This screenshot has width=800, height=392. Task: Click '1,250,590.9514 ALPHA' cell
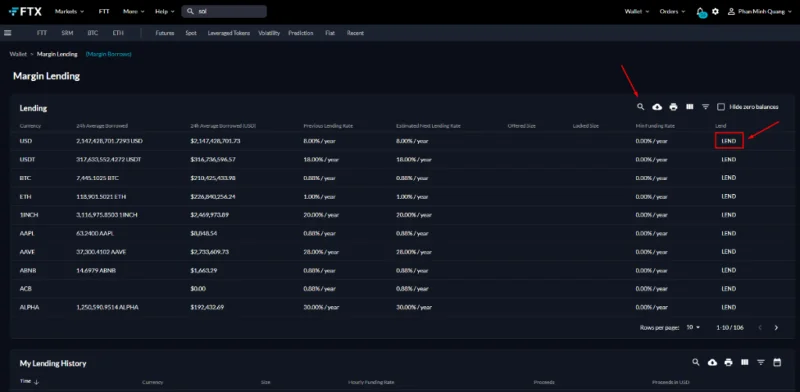tap(107, 307)
